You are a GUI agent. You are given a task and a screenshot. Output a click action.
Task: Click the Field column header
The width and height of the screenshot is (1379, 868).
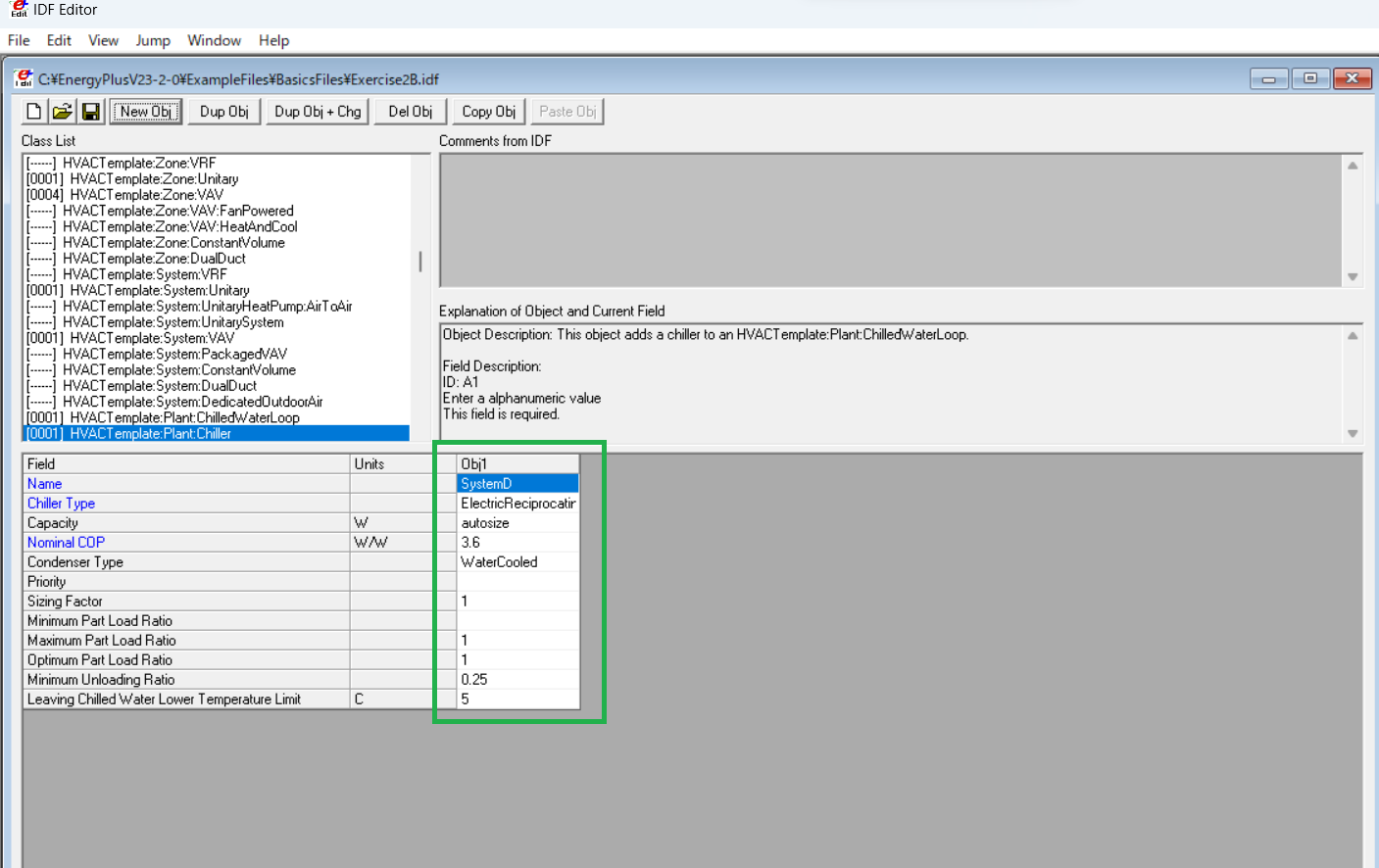click(186, 463)
